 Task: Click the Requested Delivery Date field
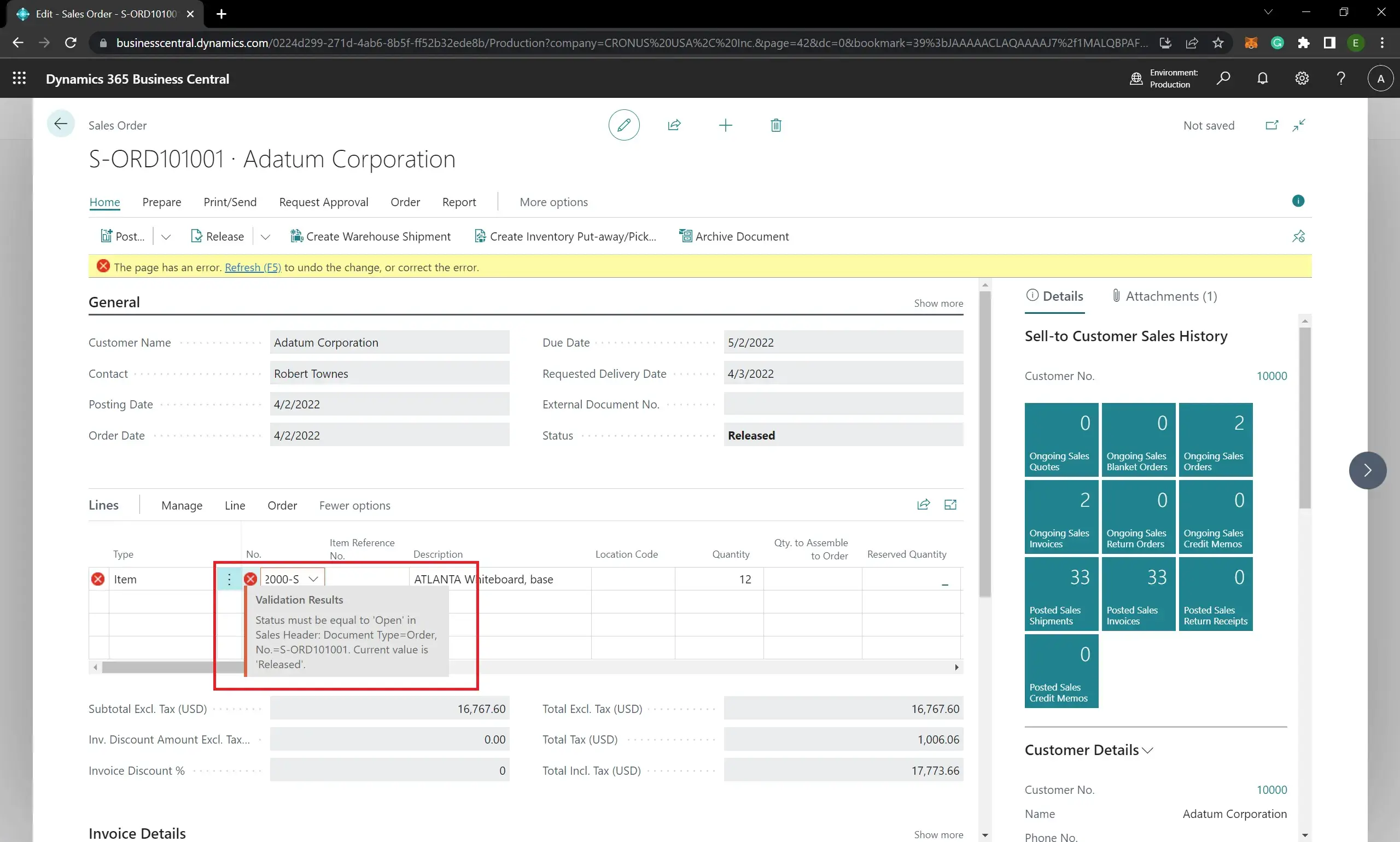click(x=843, y=373)
